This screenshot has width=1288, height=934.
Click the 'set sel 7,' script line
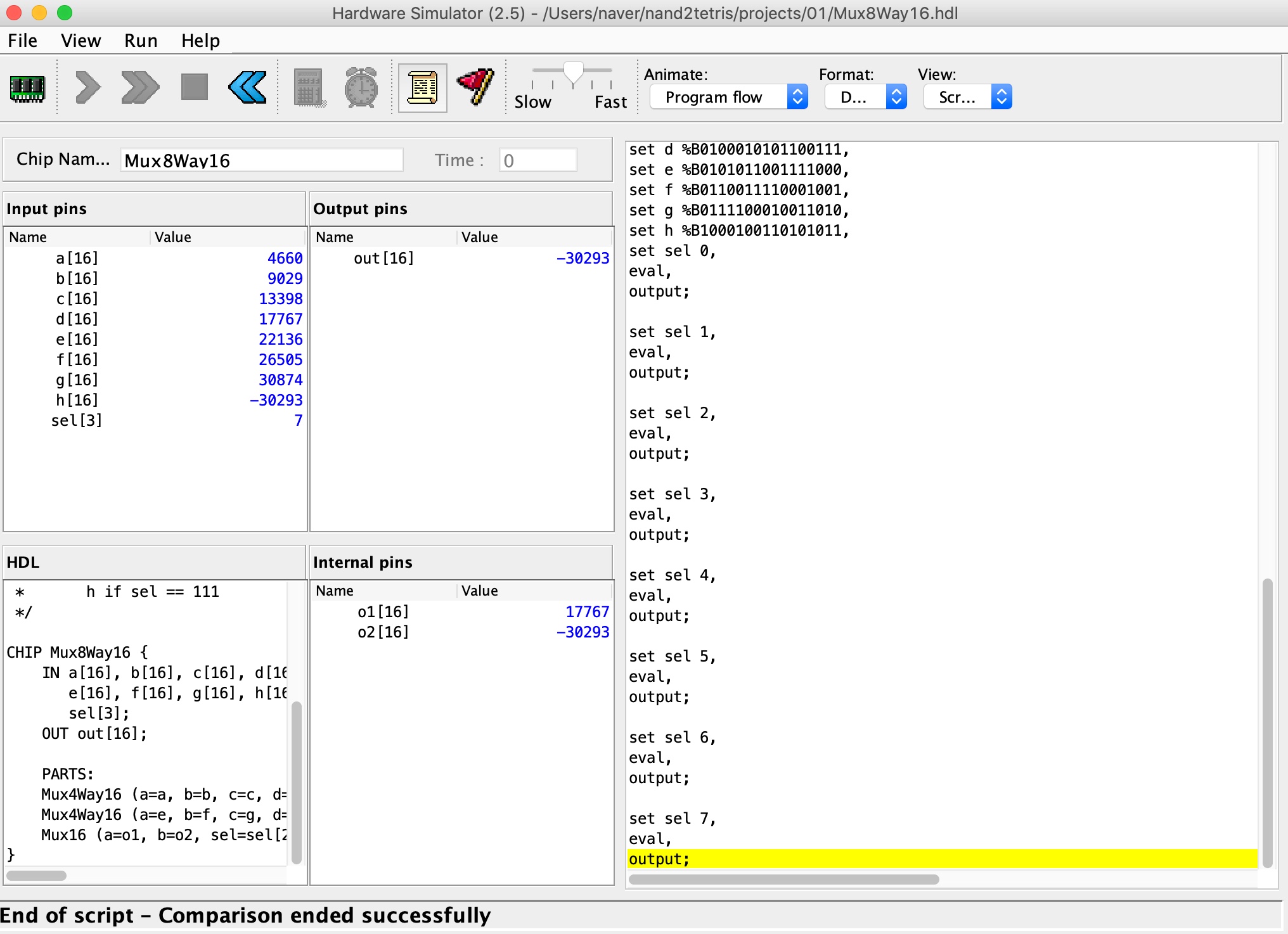pyautogui.click(x=672, y=819)
